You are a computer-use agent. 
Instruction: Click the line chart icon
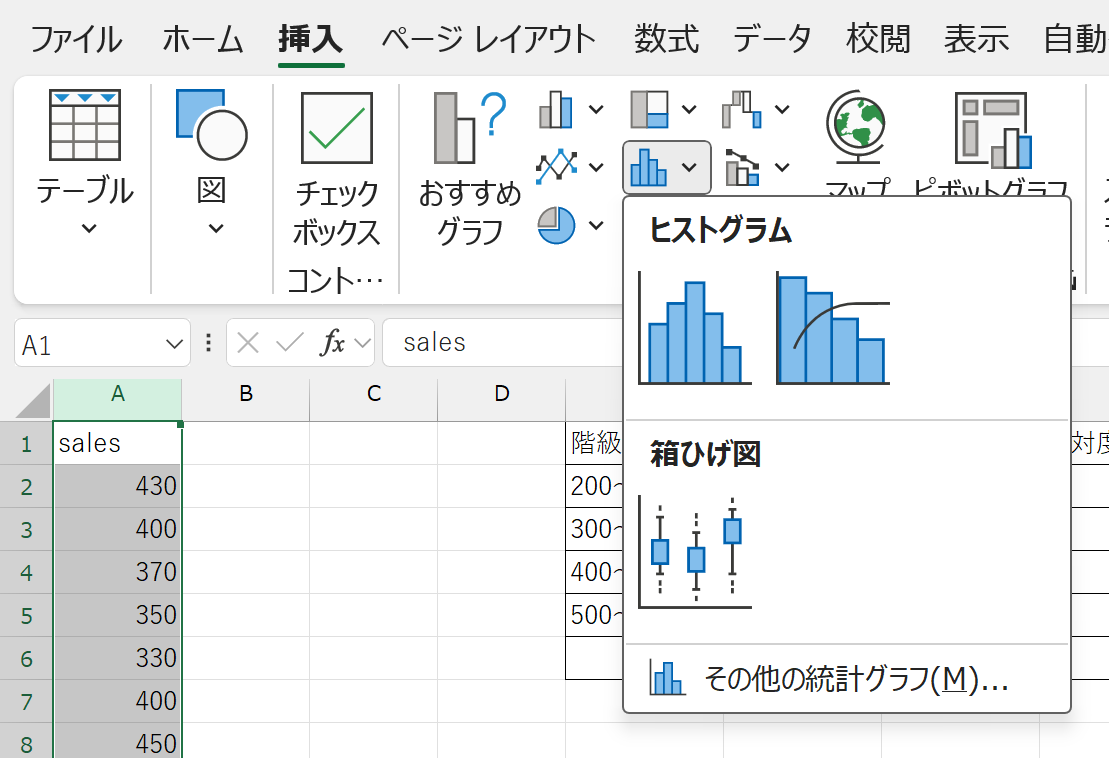(556, 167)
